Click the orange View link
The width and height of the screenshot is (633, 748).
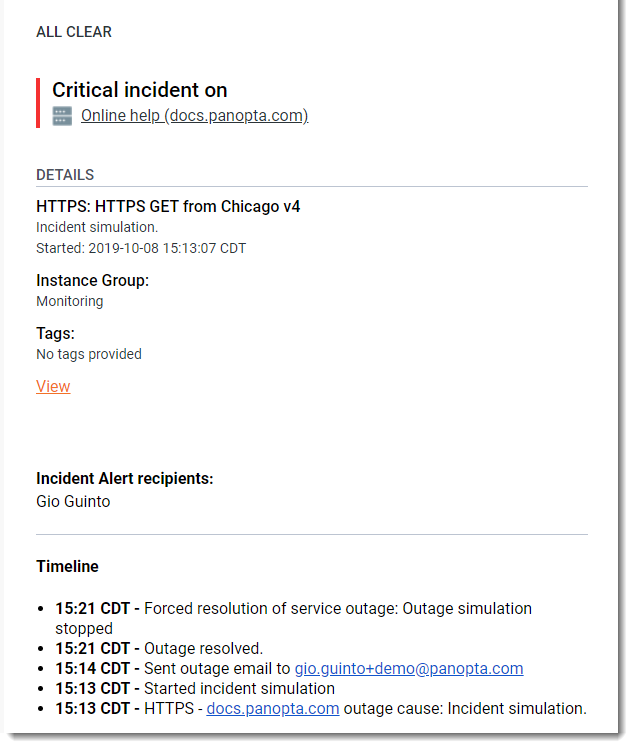[53, 386]
